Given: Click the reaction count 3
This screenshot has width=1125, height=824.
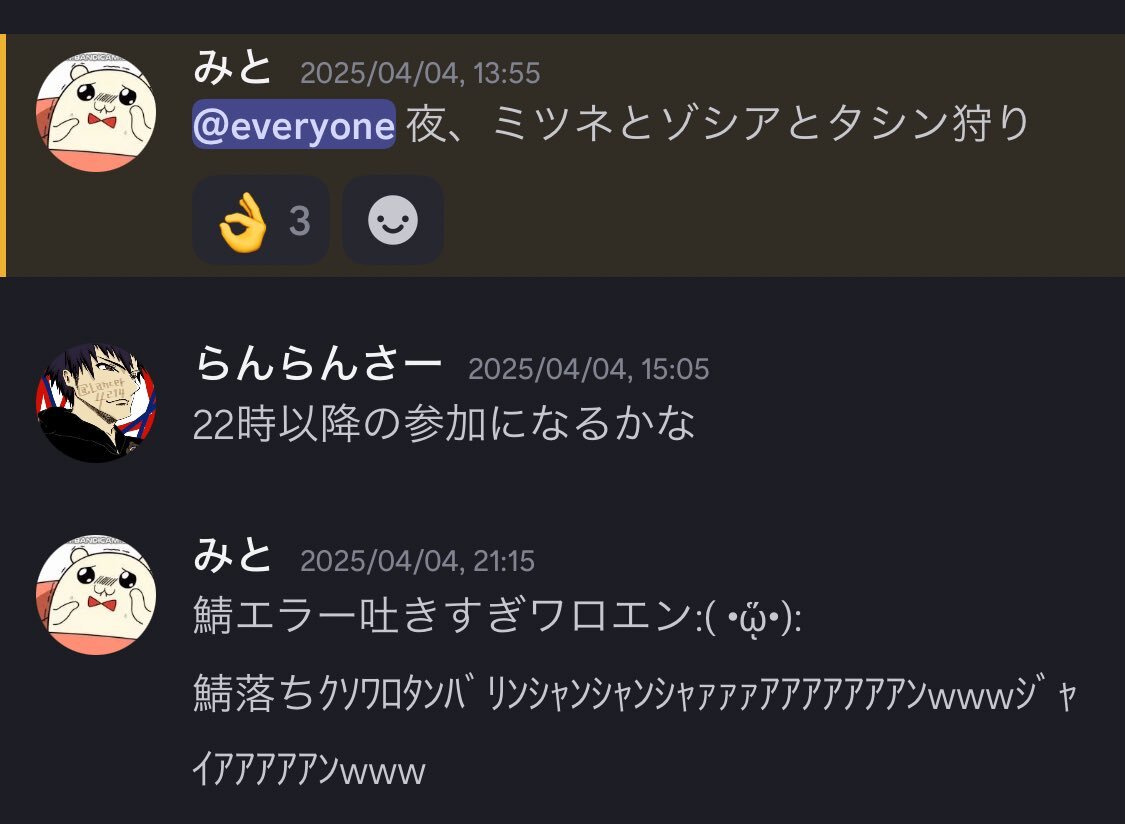Looking at the screenshot, I should [300, 221].
